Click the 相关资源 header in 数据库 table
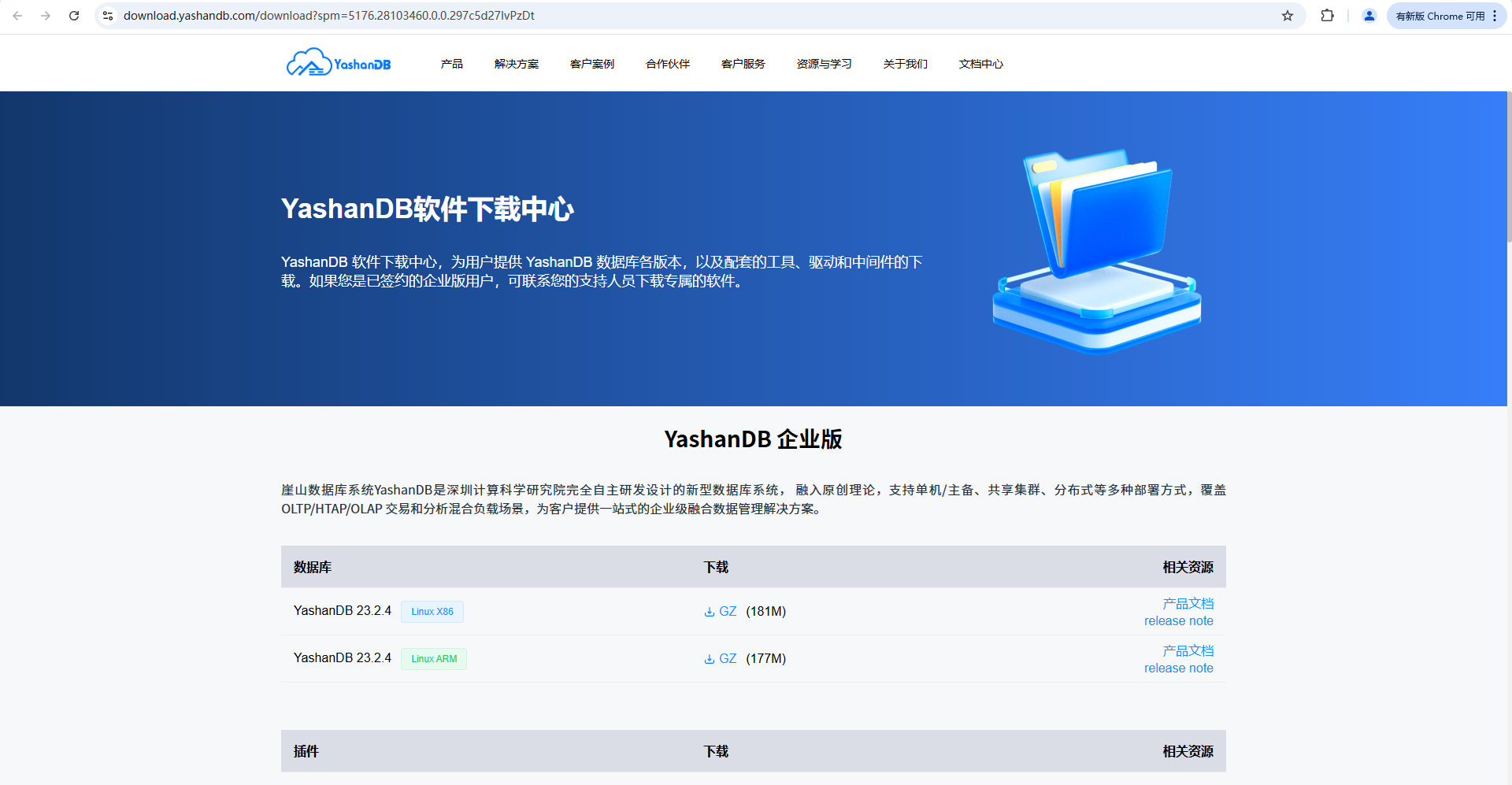 pyautogui.click(x=1188, y=568)
